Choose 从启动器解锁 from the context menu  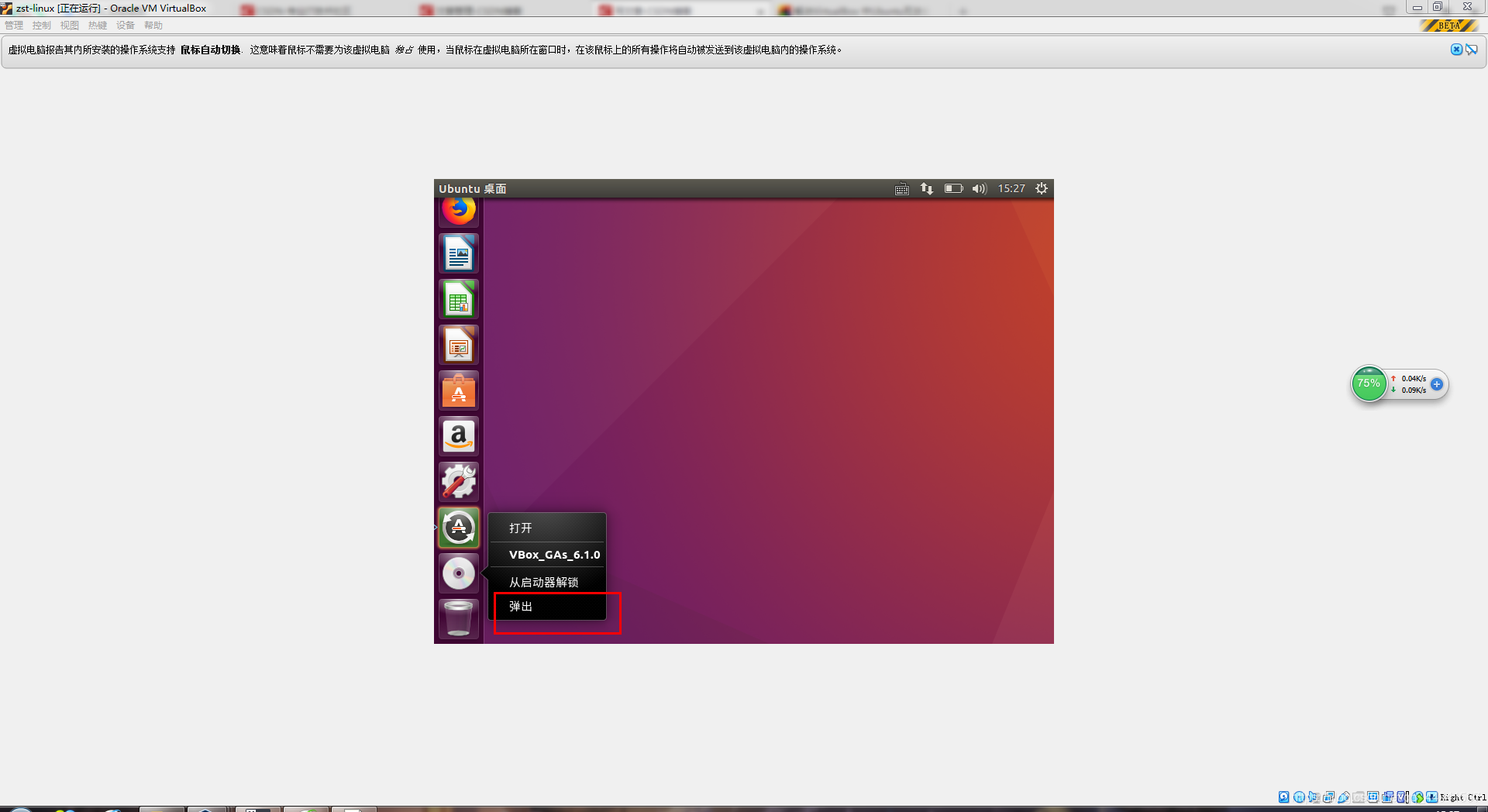(x=547, y=582)
